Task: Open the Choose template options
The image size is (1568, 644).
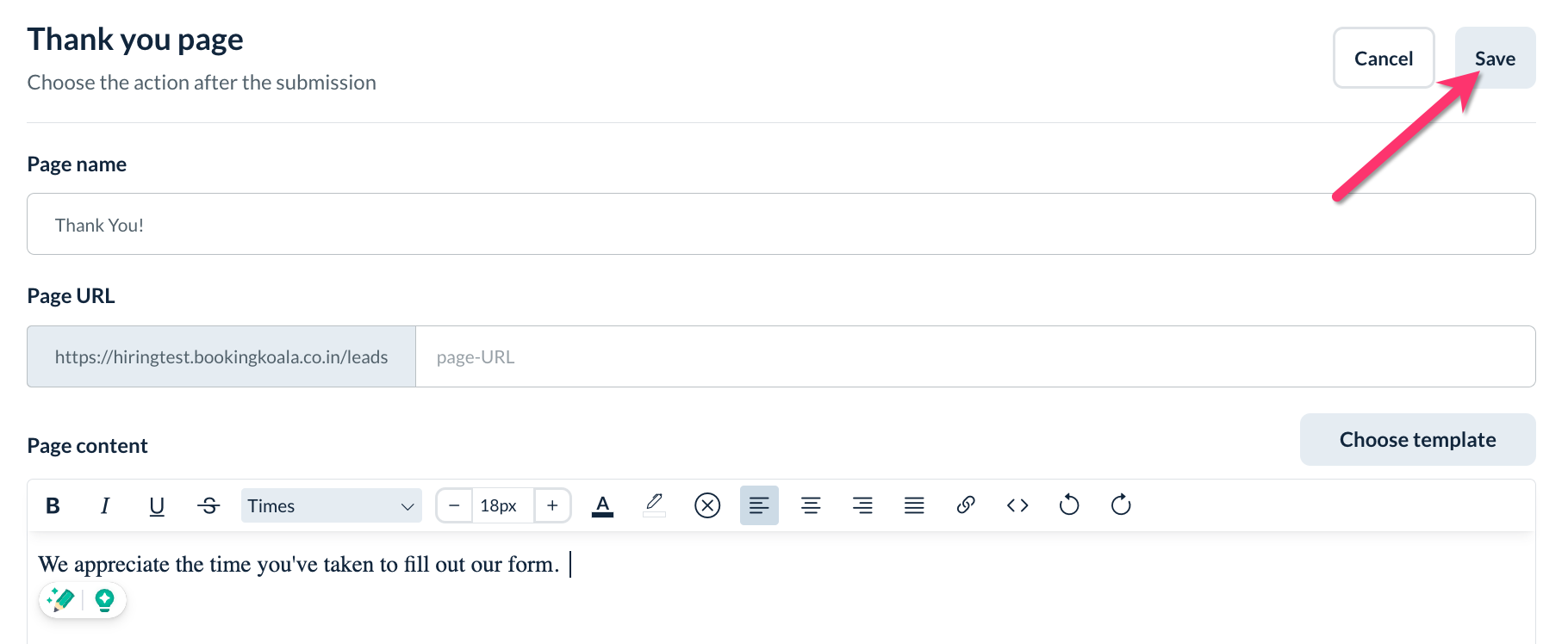Action: (1417, 440)
